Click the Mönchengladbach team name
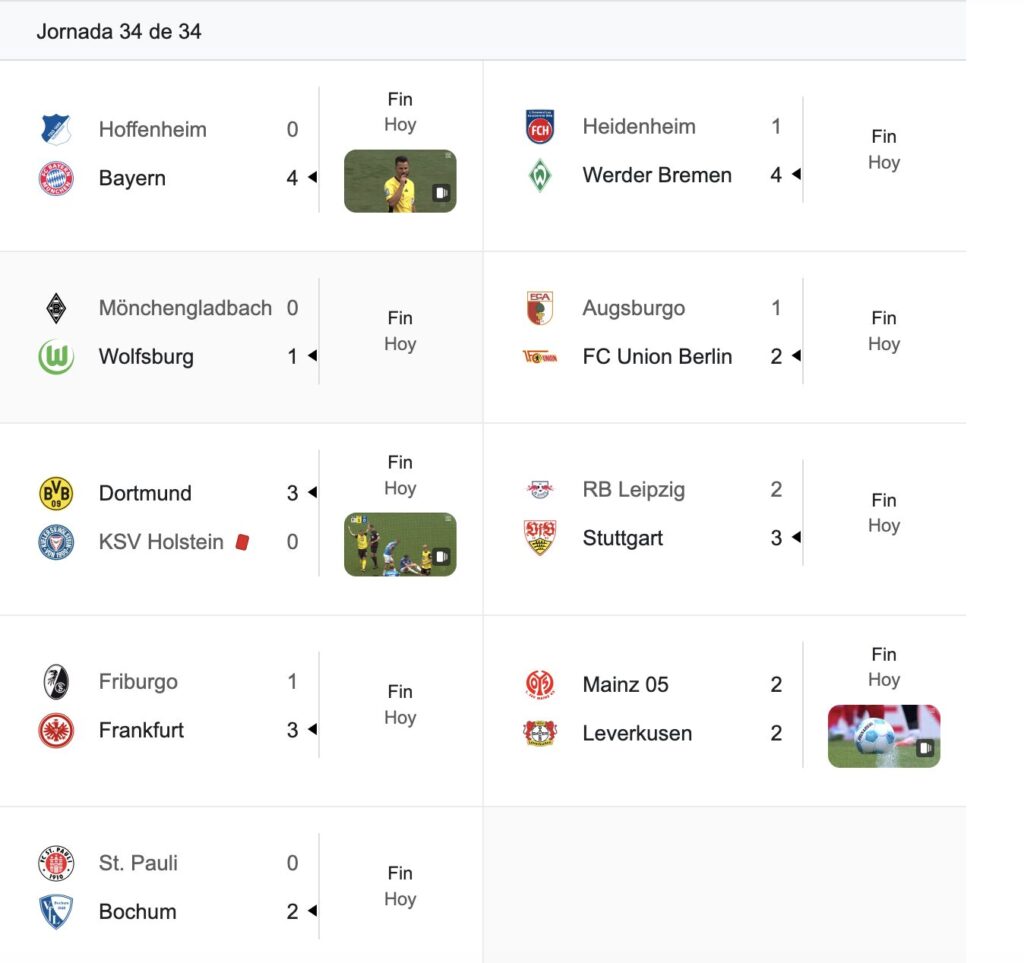Image resolution: width=1024 pixels, height=963 pixels. click(x=185, y=308)
